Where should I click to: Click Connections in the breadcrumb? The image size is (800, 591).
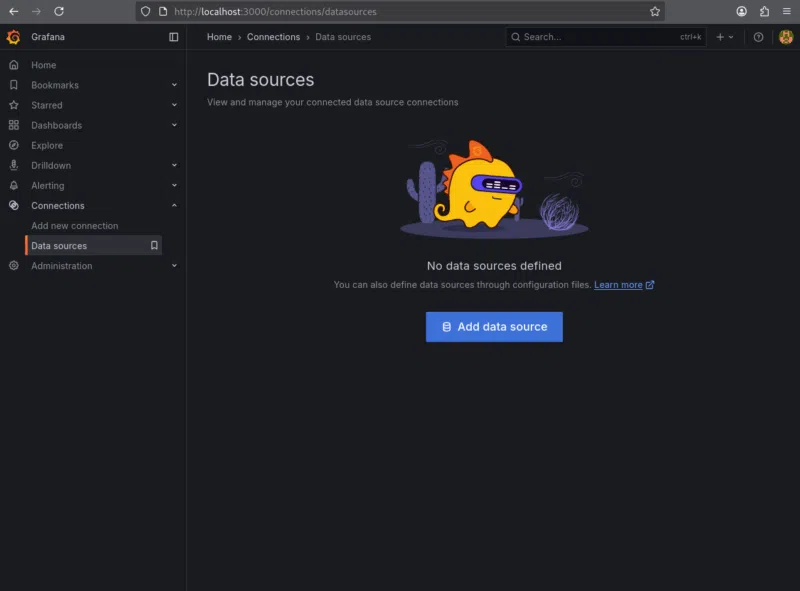click(x=273, y=37)
